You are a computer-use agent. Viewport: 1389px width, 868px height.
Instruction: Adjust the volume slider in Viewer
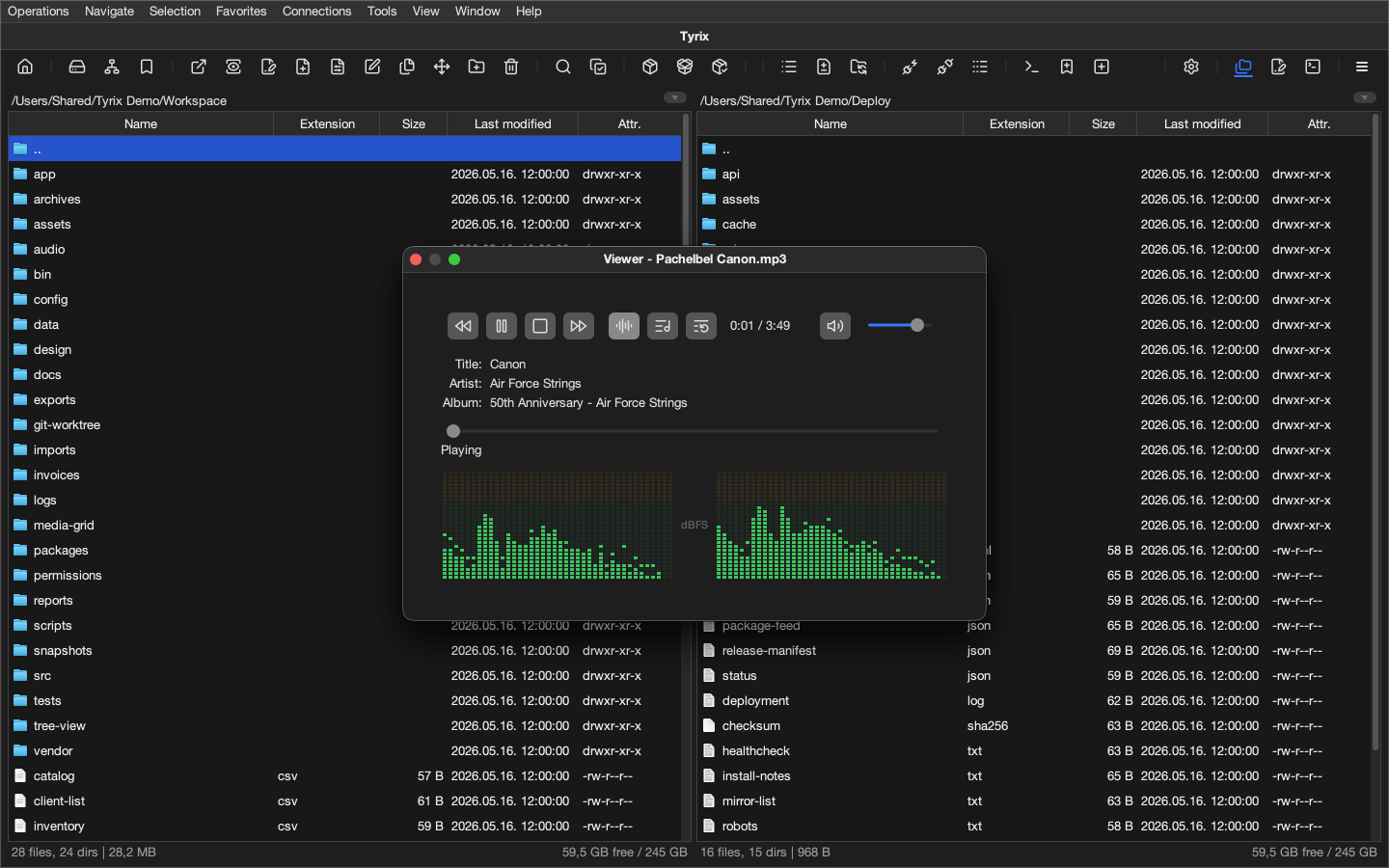tap(899, 325)
